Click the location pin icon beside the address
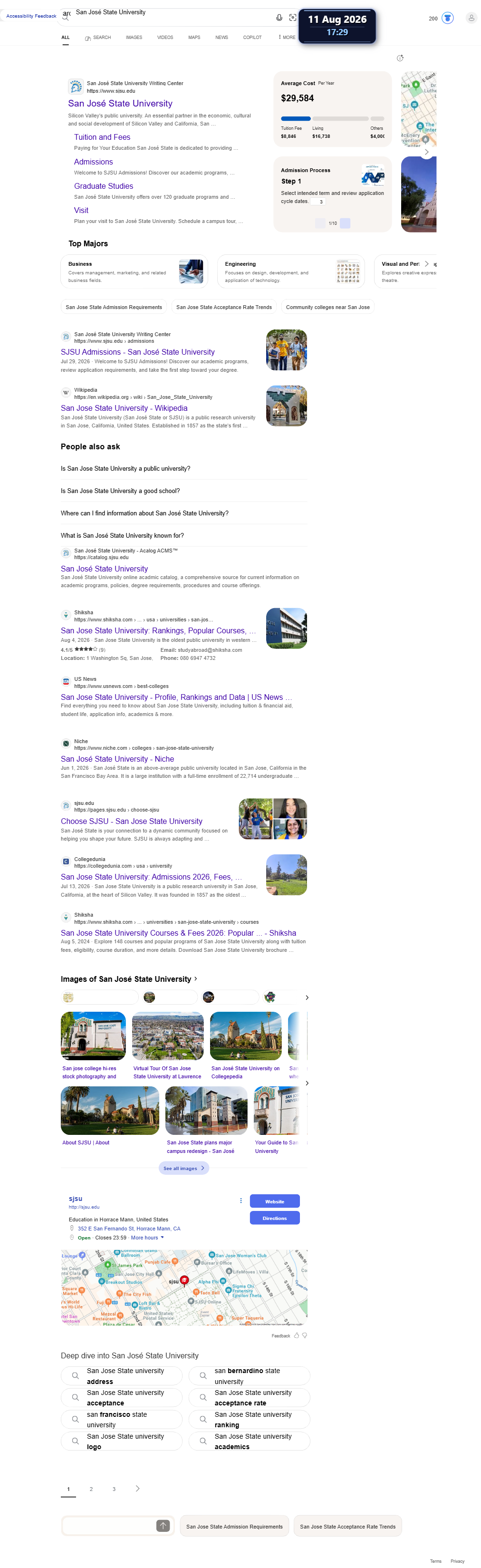This screenshot has height=1568, width=481. tap(72, 1229)
